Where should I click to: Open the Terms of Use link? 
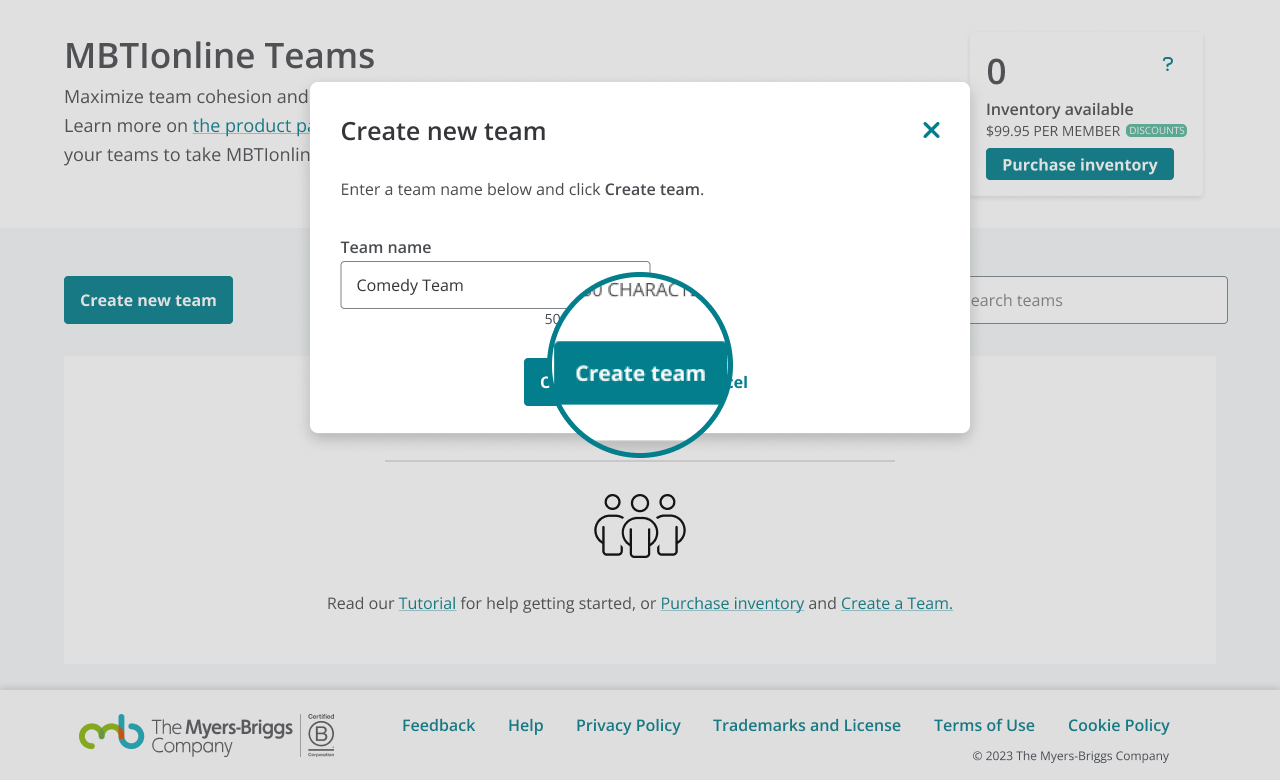pos(984,725)
